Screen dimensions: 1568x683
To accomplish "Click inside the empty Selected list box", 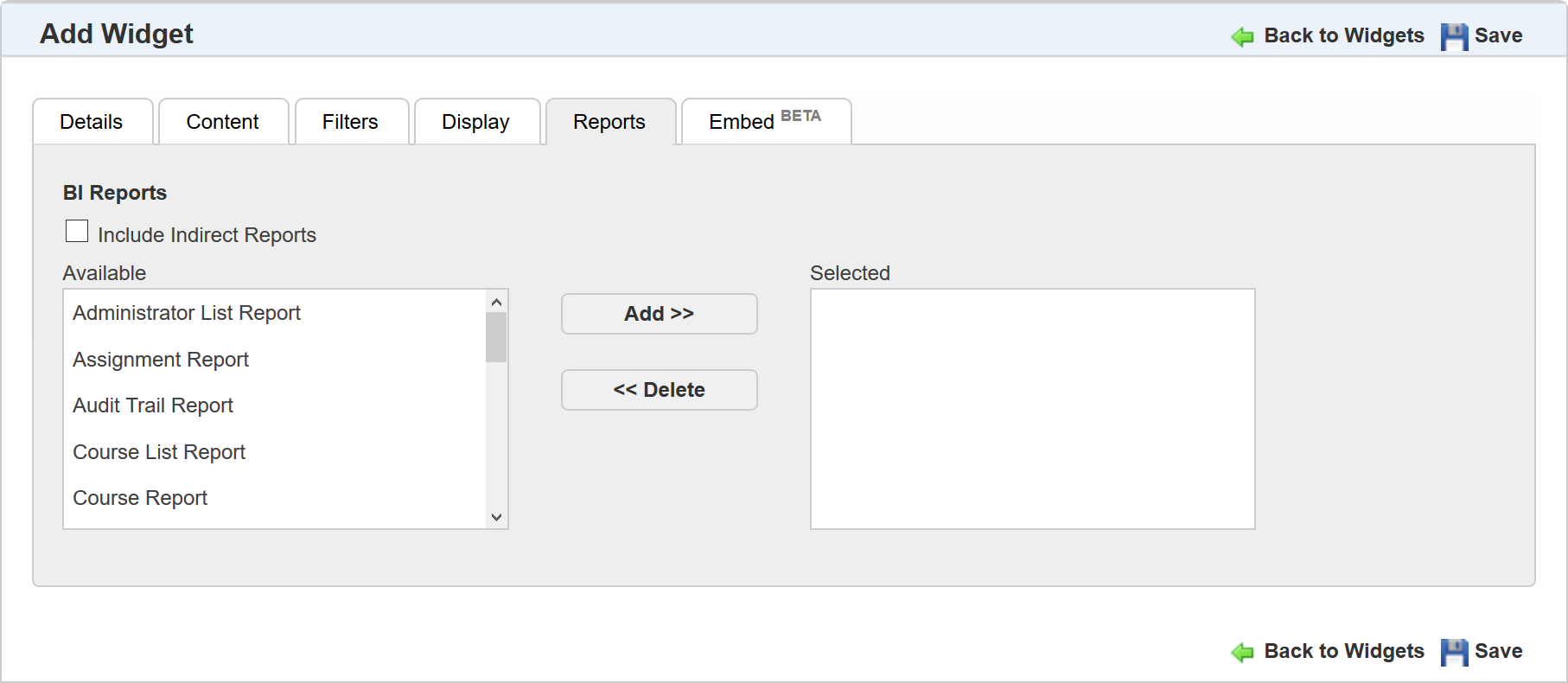I will [1032, 408].
